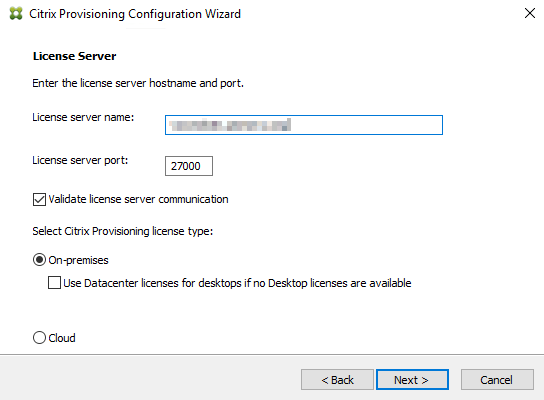
Task: Click 'Enter the license server hostname and port.' text
Action: pos(138,83)
